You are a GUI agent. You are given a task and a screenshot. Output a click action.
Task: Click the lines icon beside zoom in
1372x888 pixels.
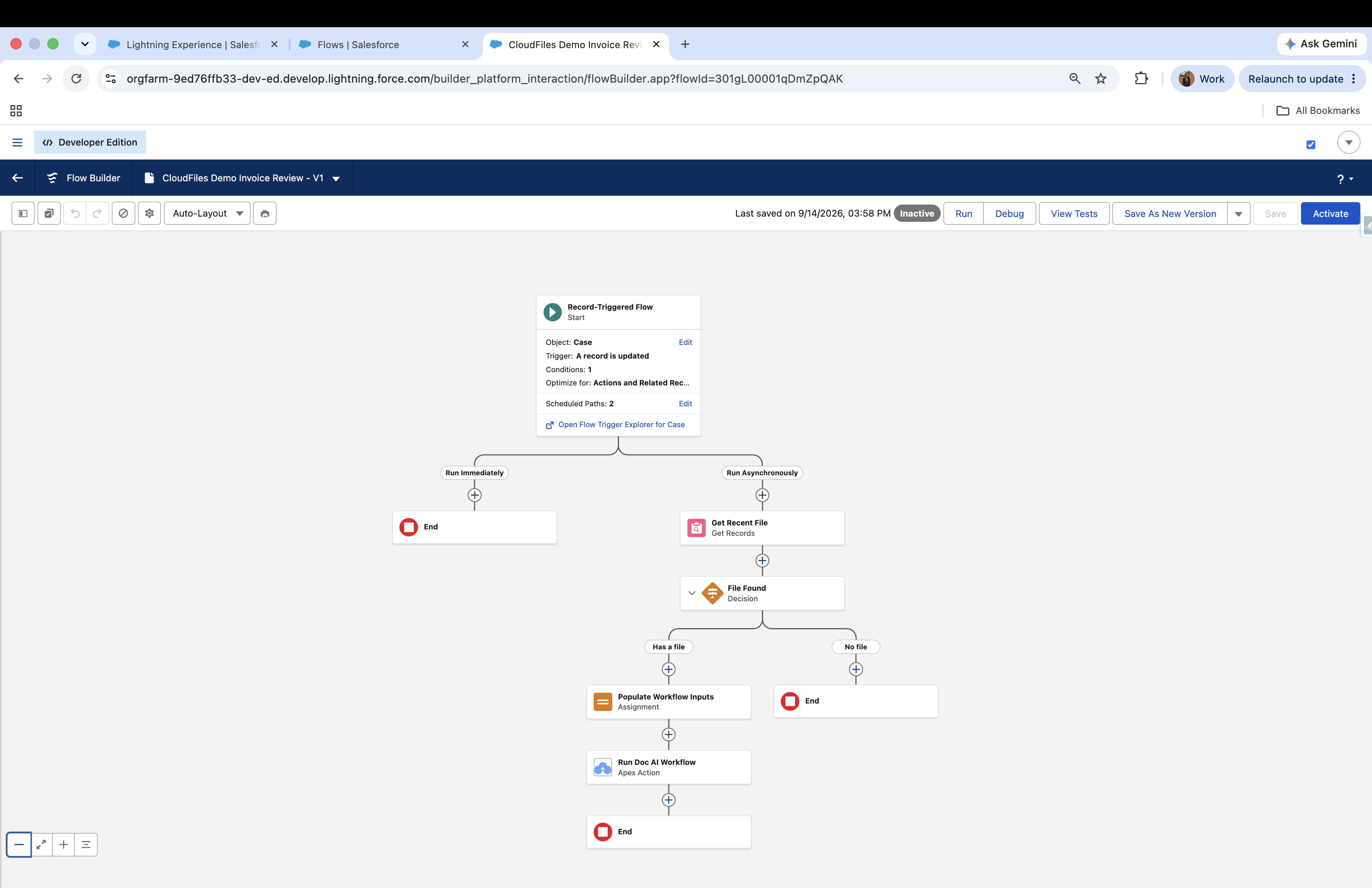point(86,845)
